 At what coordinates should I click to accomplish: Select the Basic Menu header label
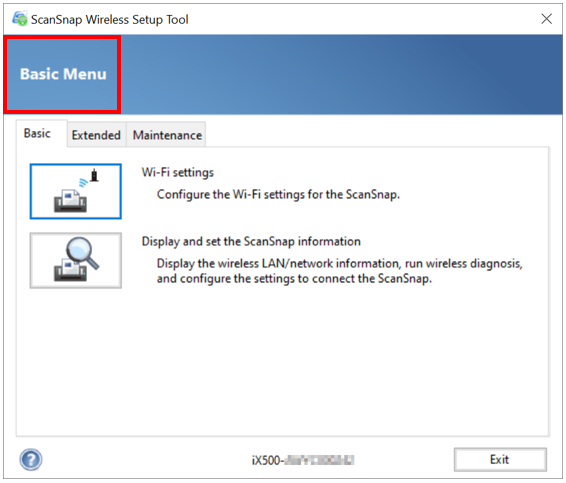pyautogui.click(x=63, y=74)
